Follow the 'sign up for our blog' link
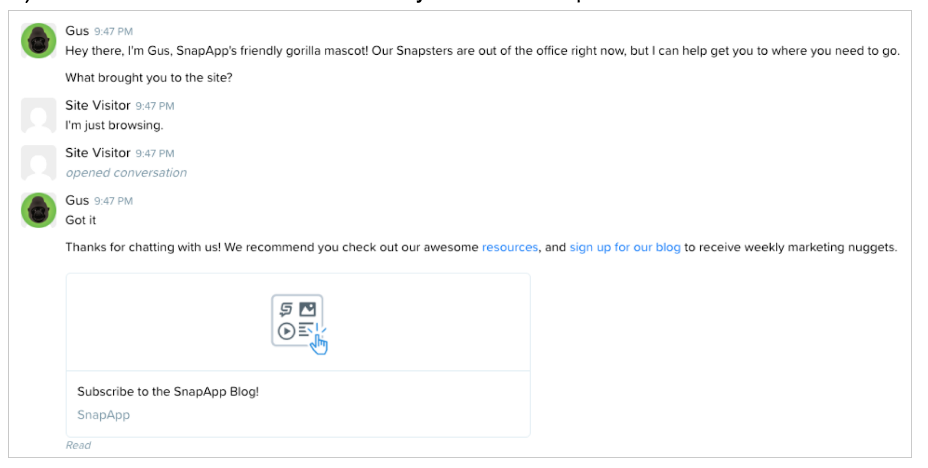Viewport: 928px width, 468px height. coord(625,247)
